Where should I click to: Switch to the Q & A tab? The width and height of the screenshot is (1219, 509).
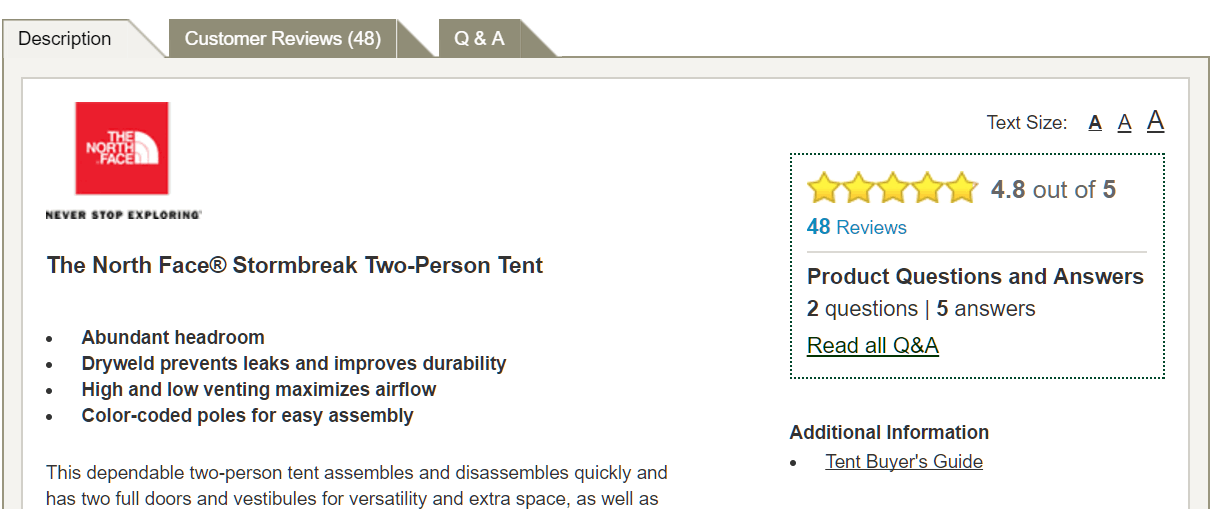click(x=479, y=39)
